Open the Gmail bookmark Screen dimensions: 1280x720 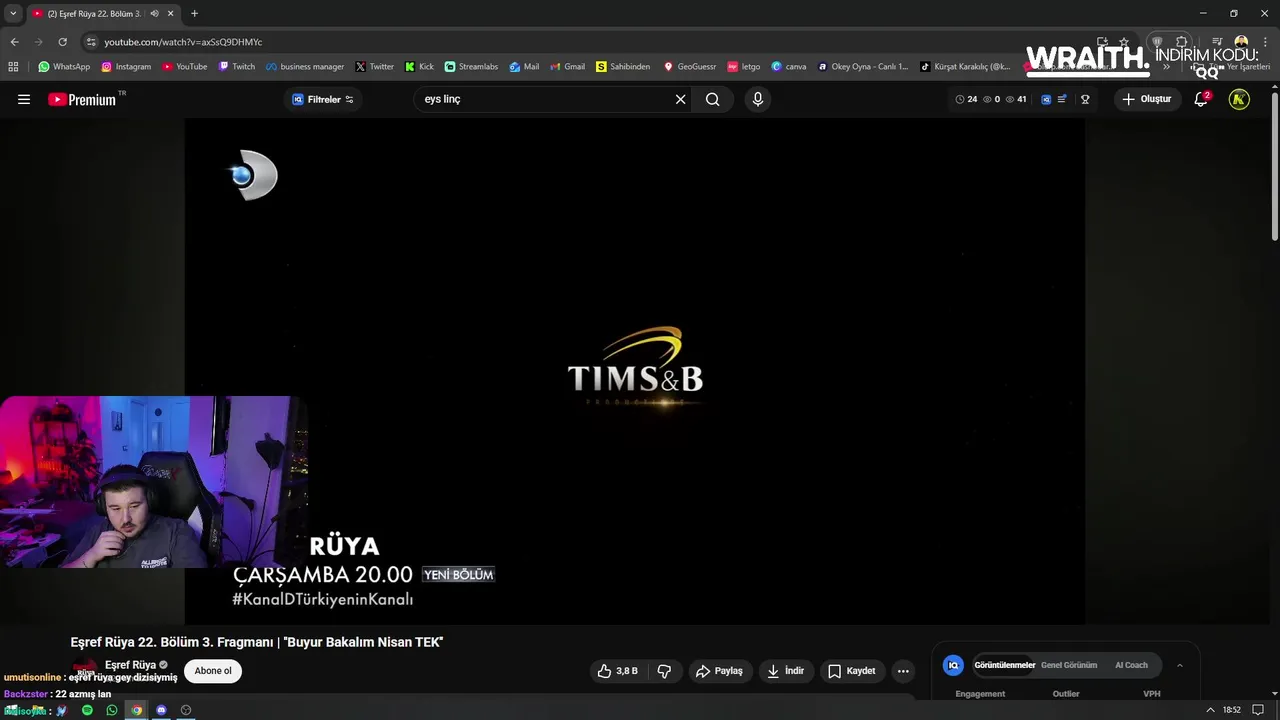[x=568, y=67]
